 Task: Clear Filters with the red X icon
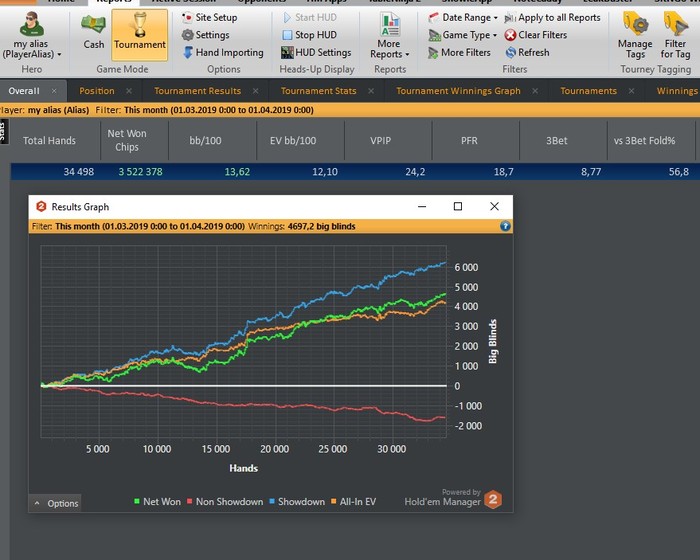pyautogui.click(x=536, y=35)
